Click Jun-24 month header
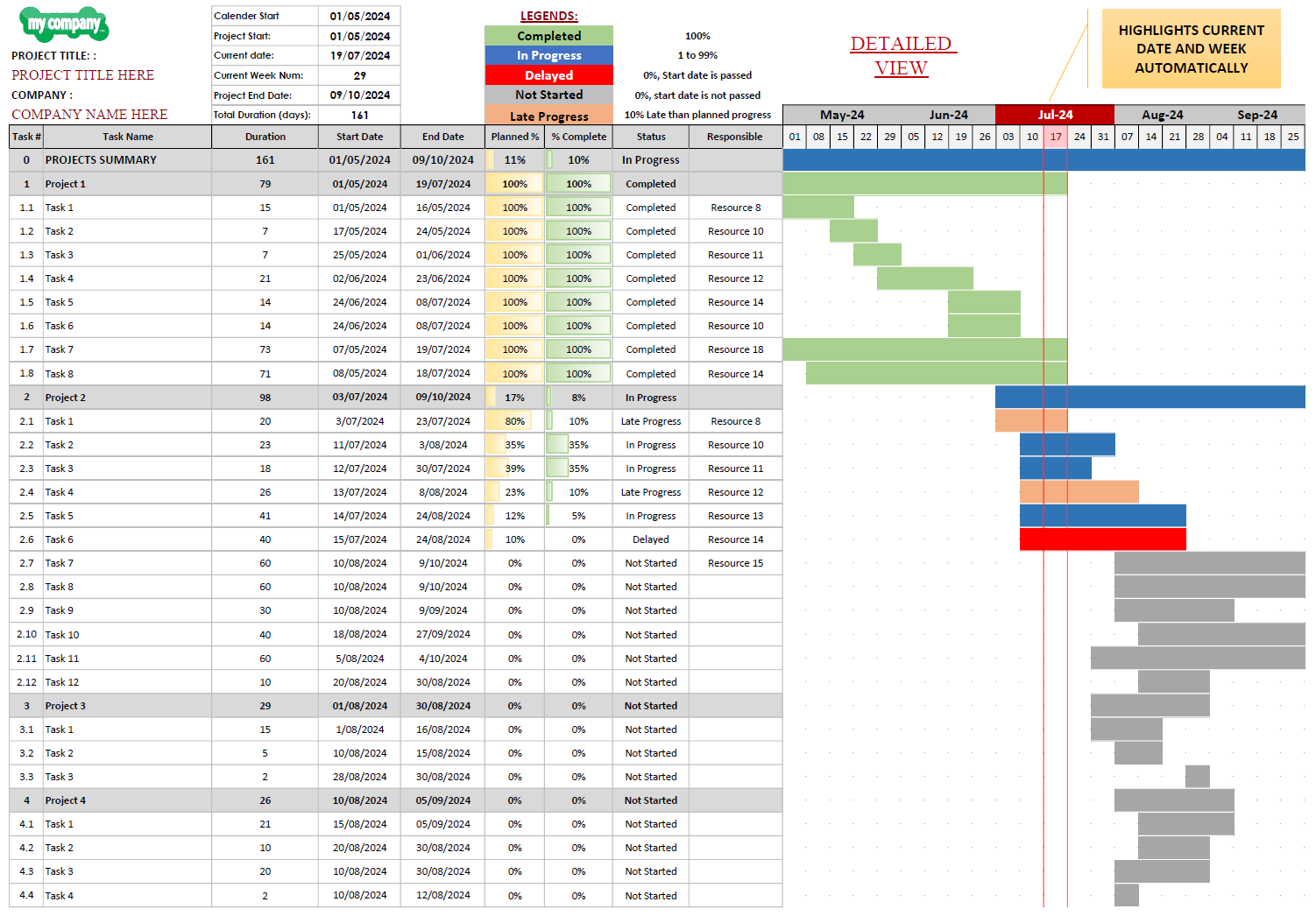1316x916 pixels. coord(948,115)
